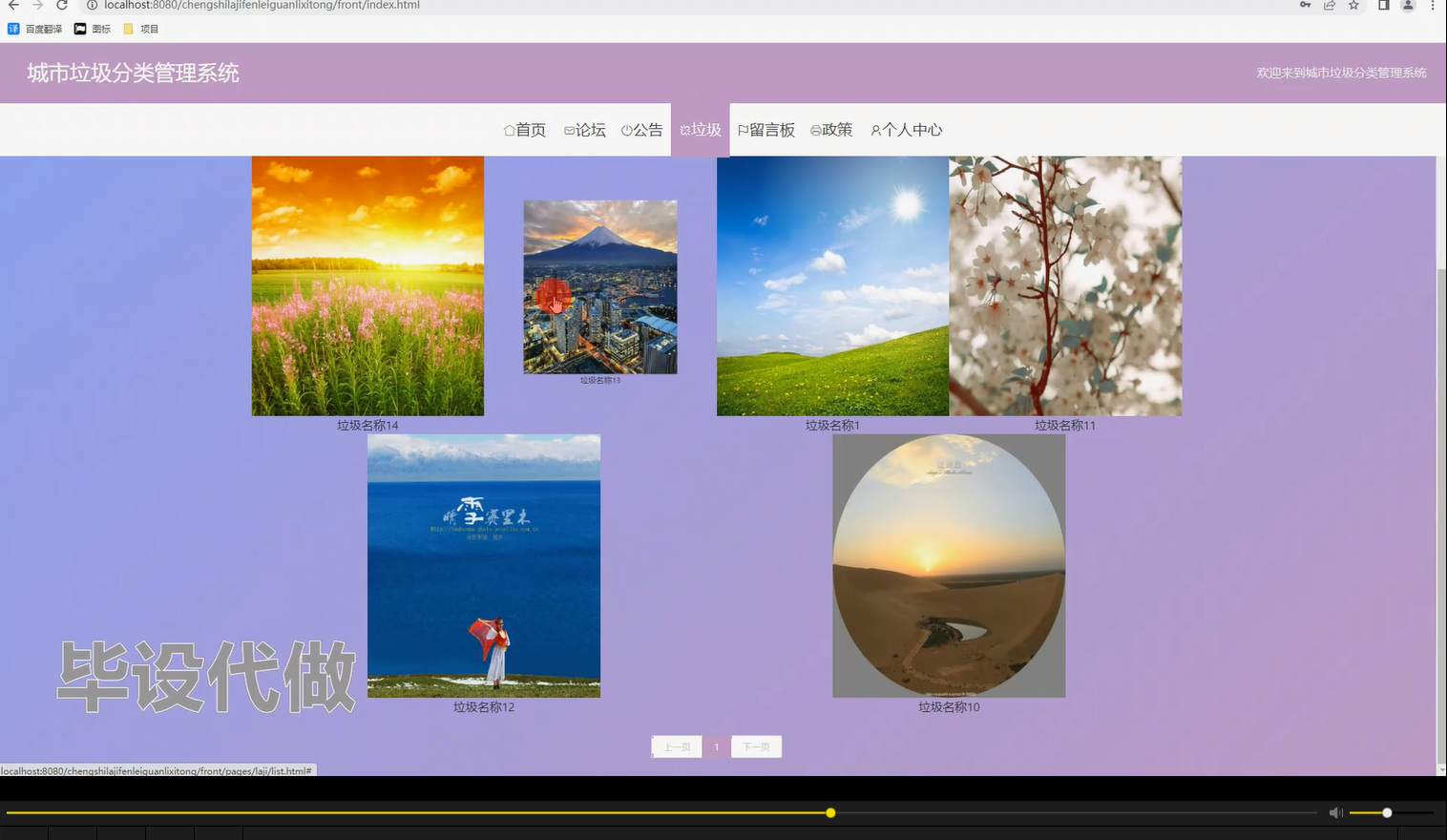Screen dimensions: 1447x840
Task: Mute the video with the speaker icon
Action: tap(1336, 812)
